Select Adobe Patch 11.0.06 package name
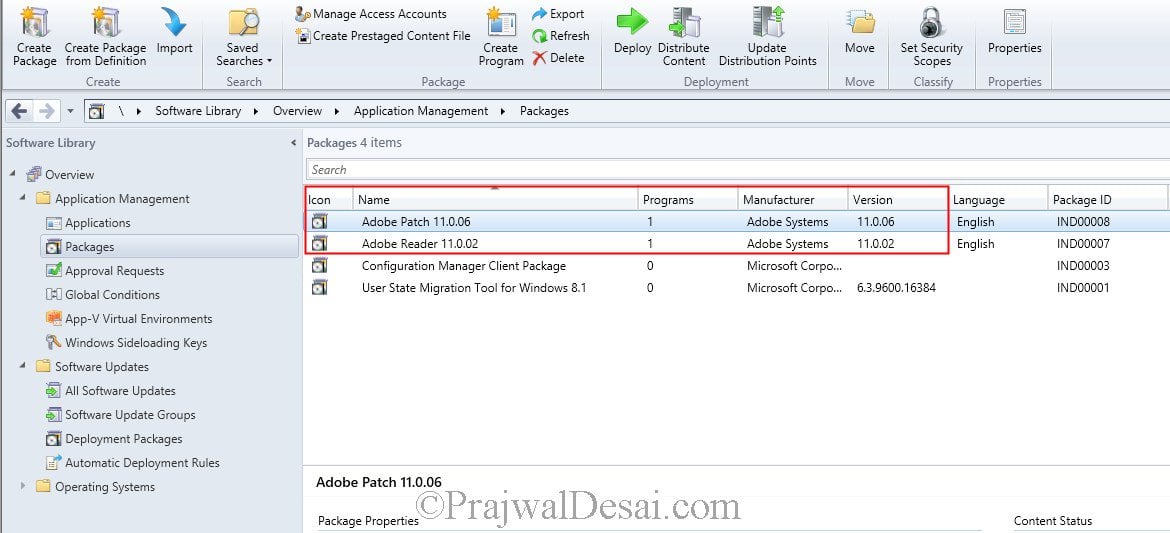The height and width of the screenshot is (533, 1170). point(416,222)
